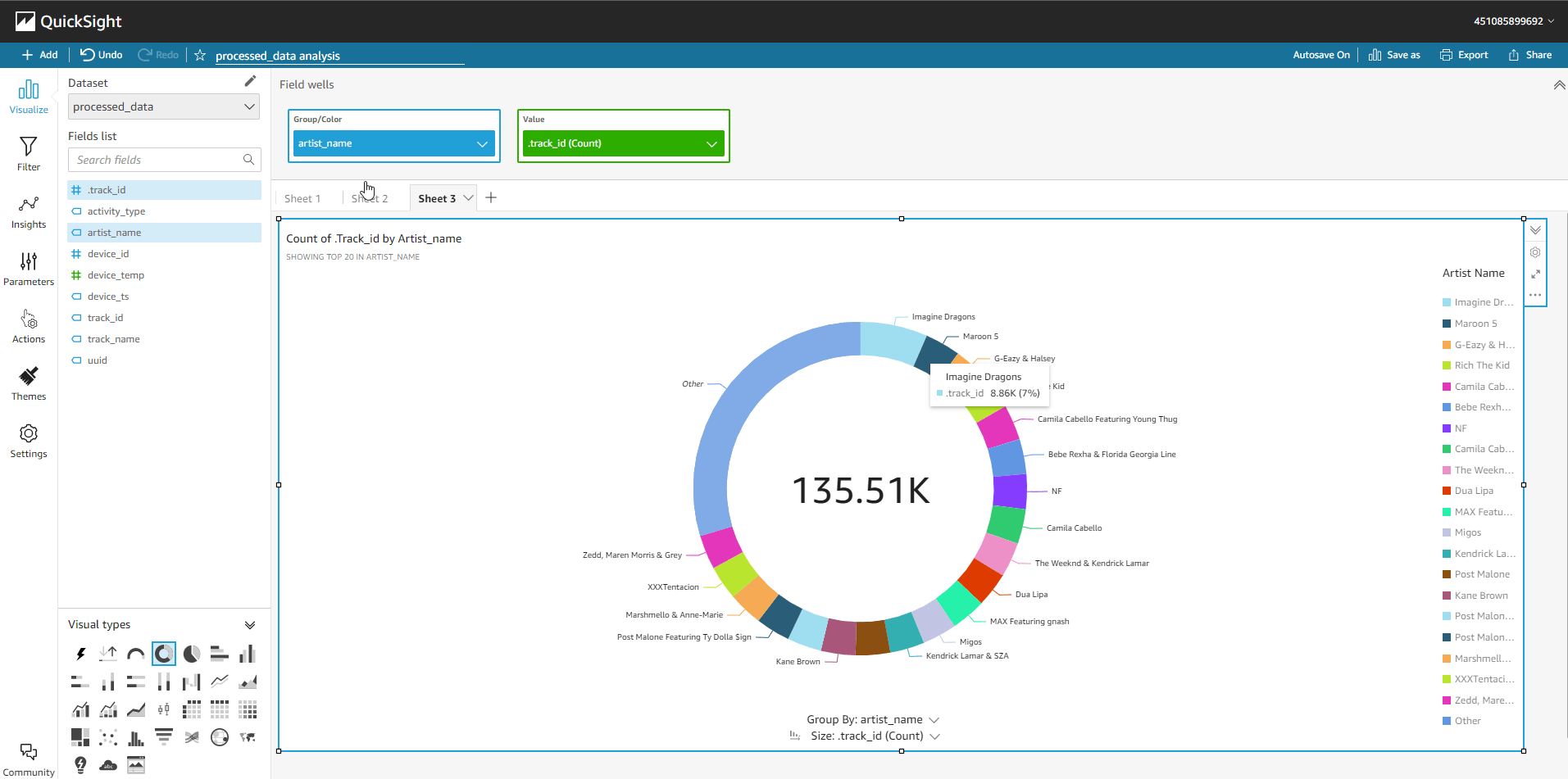1568x779 pixels.
Task: Choose the custom visual content type
Action: click(136, 765)
